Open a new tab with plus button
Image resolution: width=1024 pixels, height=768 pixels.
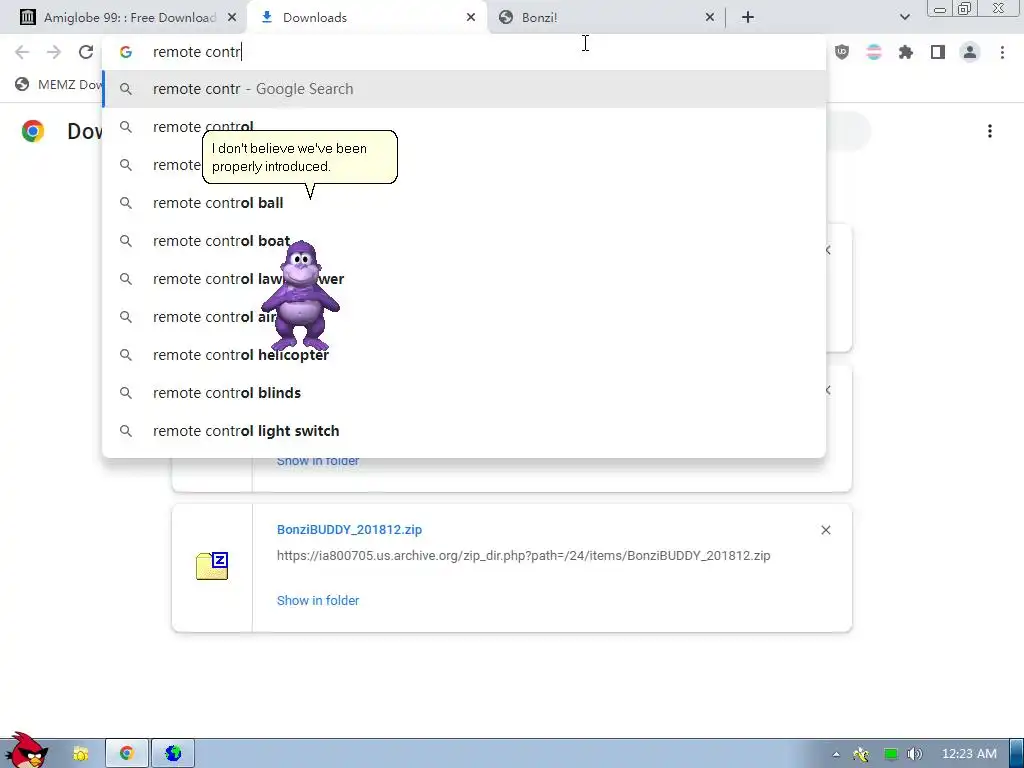748,18
